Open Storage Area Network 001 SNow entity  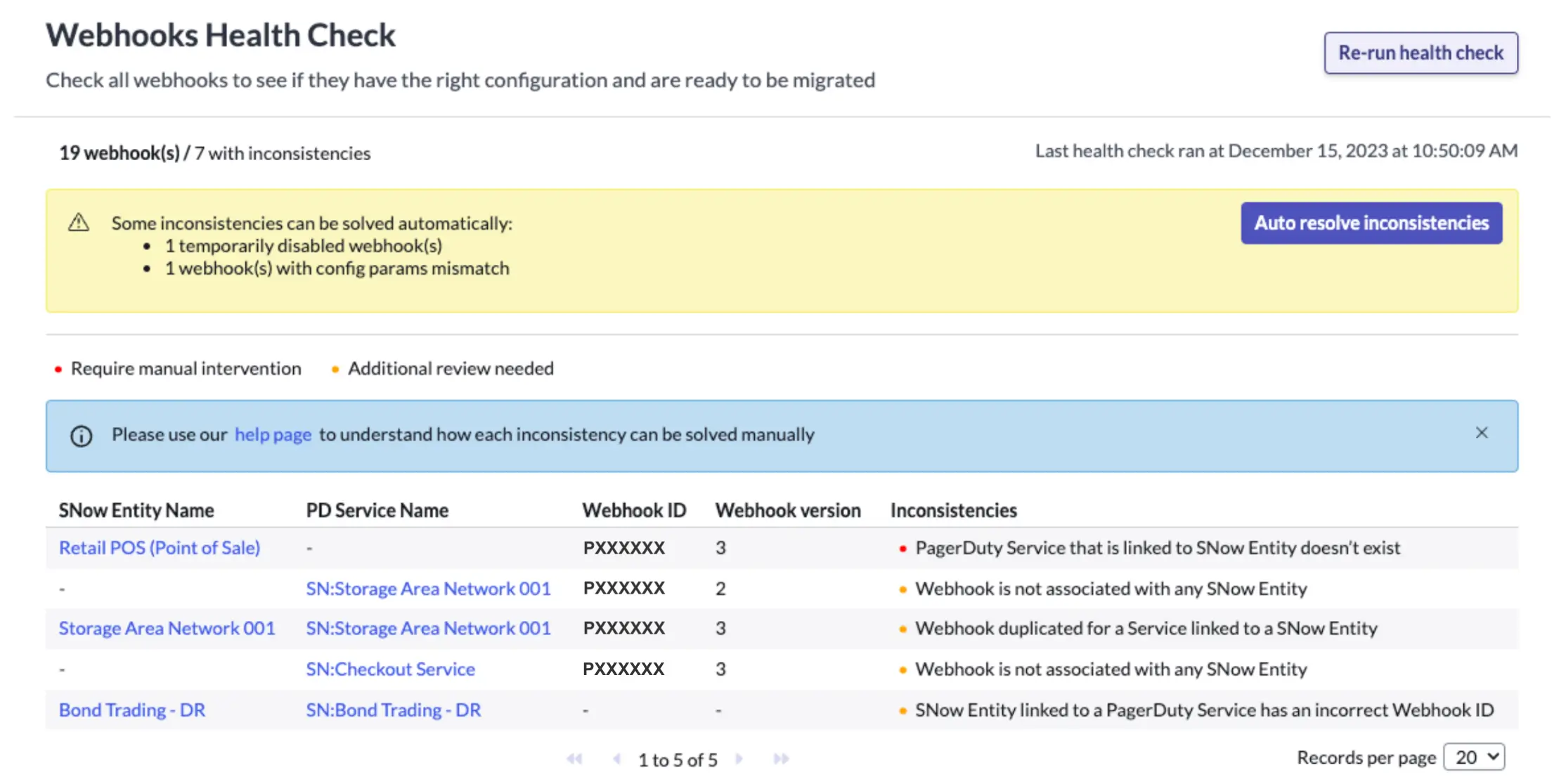point(167,629)
